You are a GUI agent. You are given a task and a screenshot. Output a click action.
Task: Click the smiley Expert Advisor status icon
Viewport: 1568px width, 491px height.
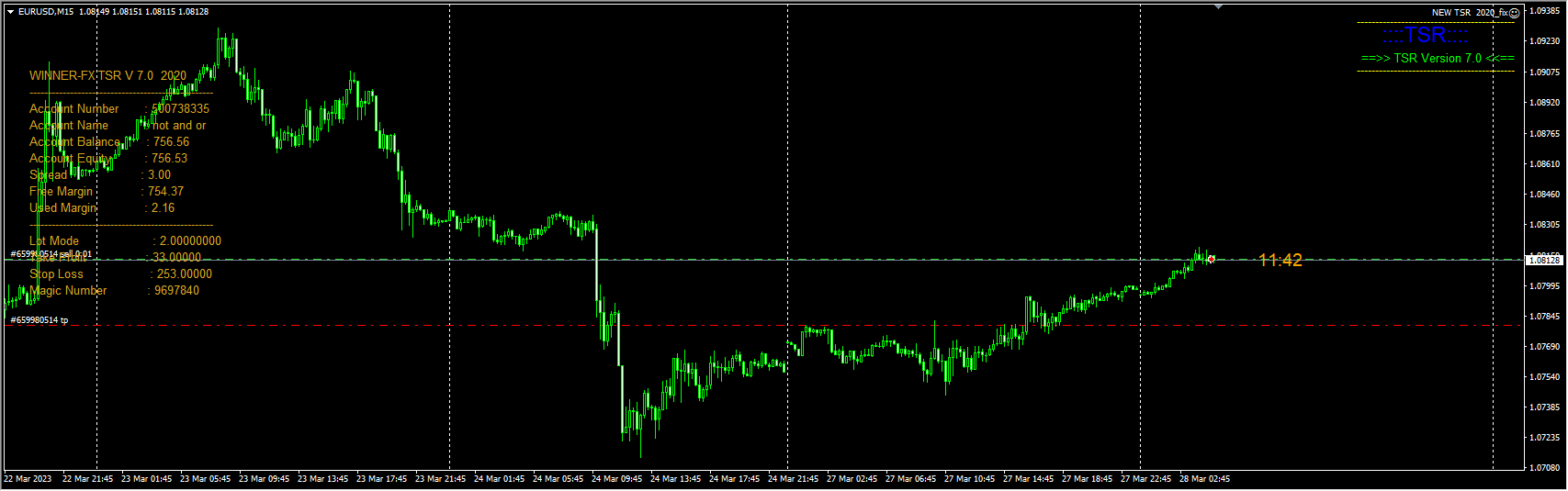pos(1514,13)
